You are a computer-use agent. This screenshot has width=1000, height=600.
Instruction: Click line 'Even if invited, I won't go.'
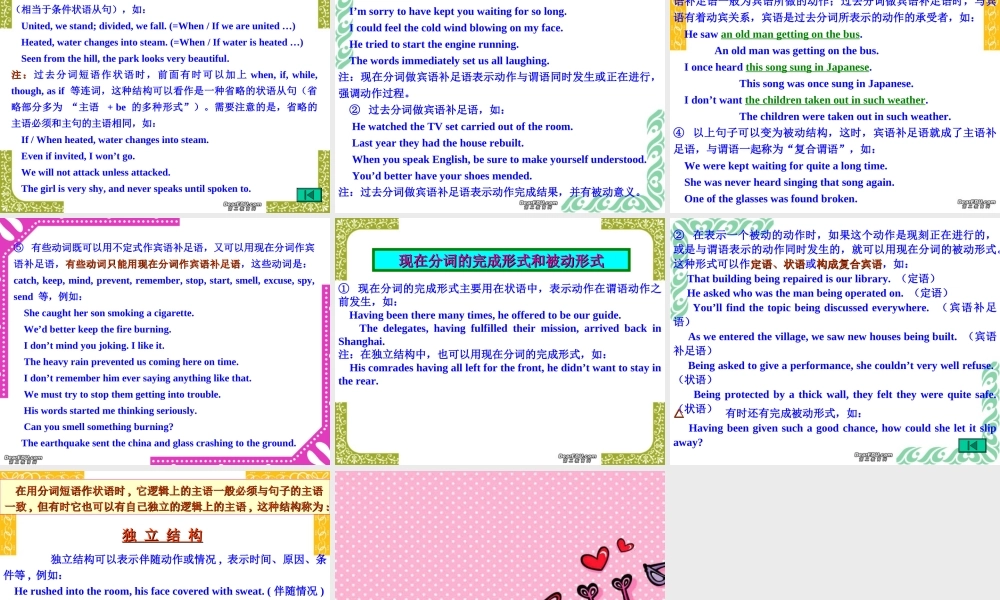(x=78, y=156)
